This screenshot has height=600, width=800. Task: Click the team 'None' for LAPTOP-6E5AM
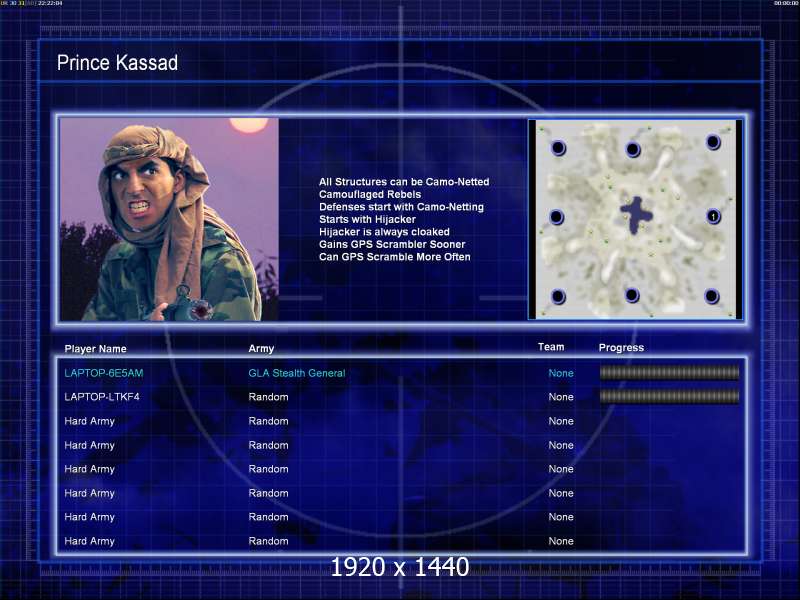tap(561, 373)
